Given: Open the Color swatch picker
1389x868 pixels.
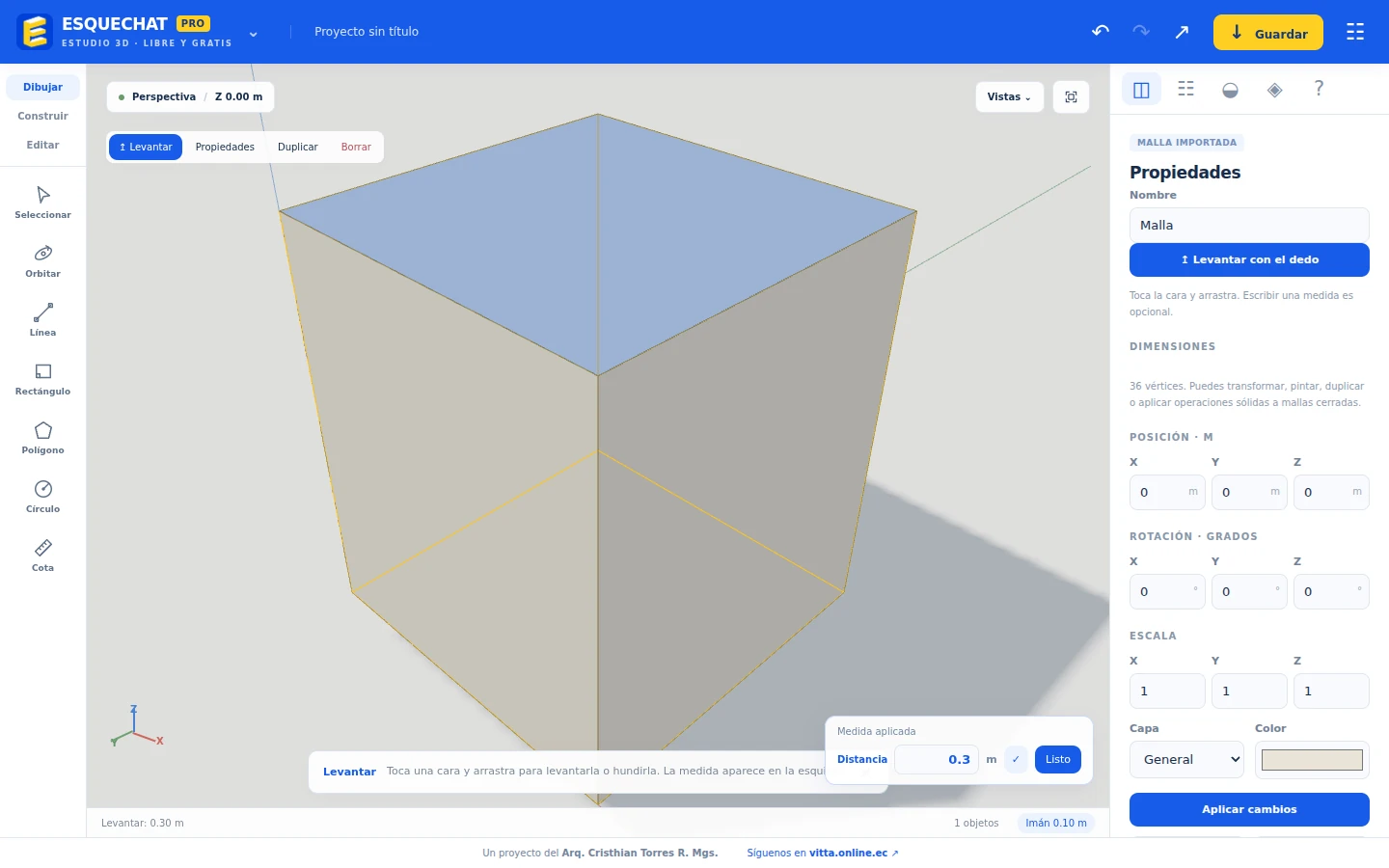Looking at the screenshot, I should click(1312, 759).
